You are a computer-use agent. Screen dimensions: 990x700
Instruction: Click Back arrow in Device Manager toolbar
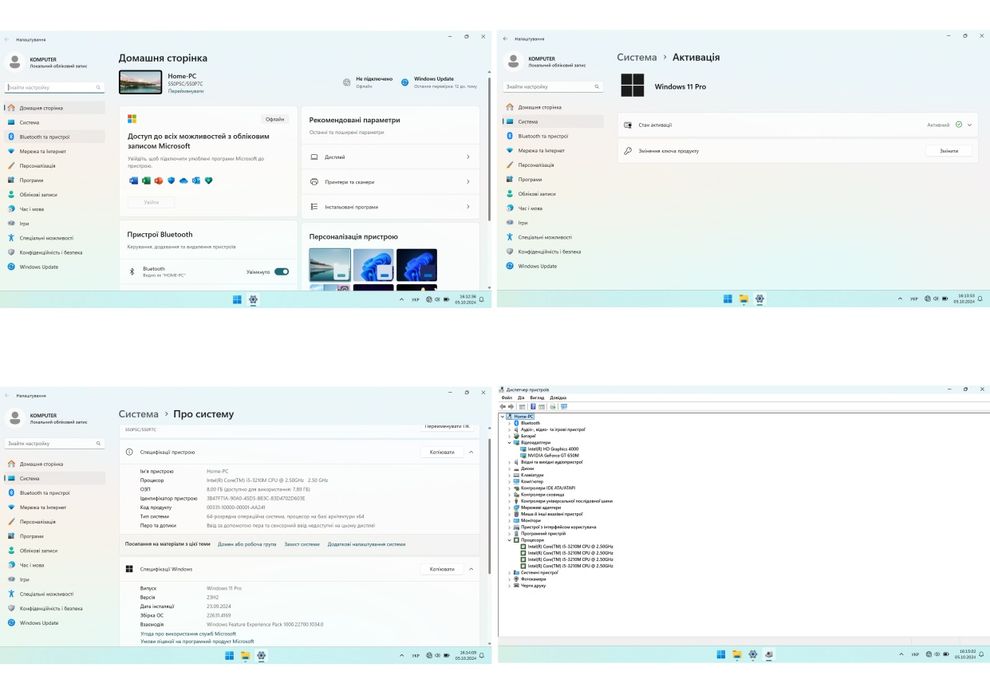point(503,406)
